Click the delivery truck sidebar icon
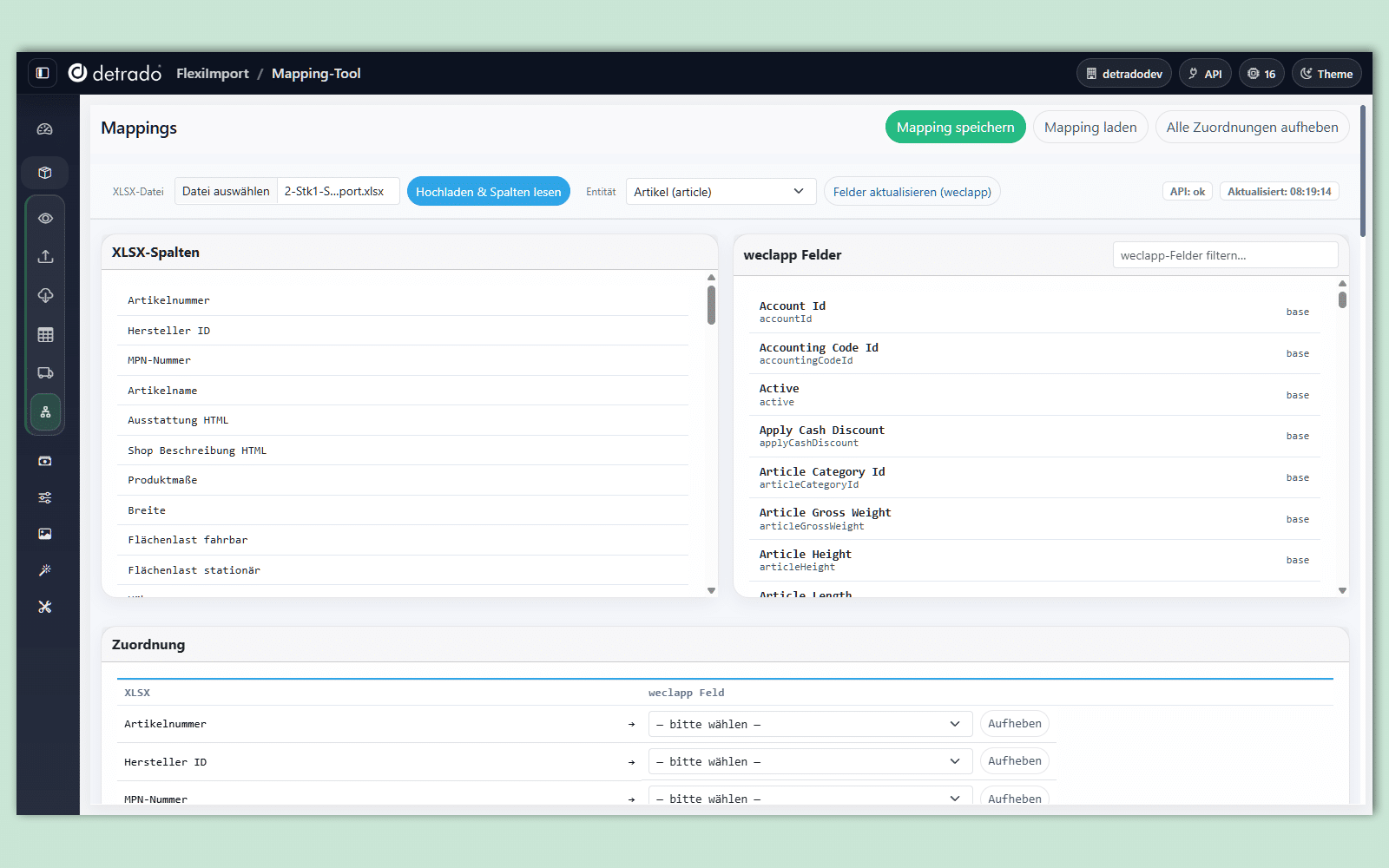The height and width of the screenshot is (868, 1389). pyautogui.click(x=45, y=373)
